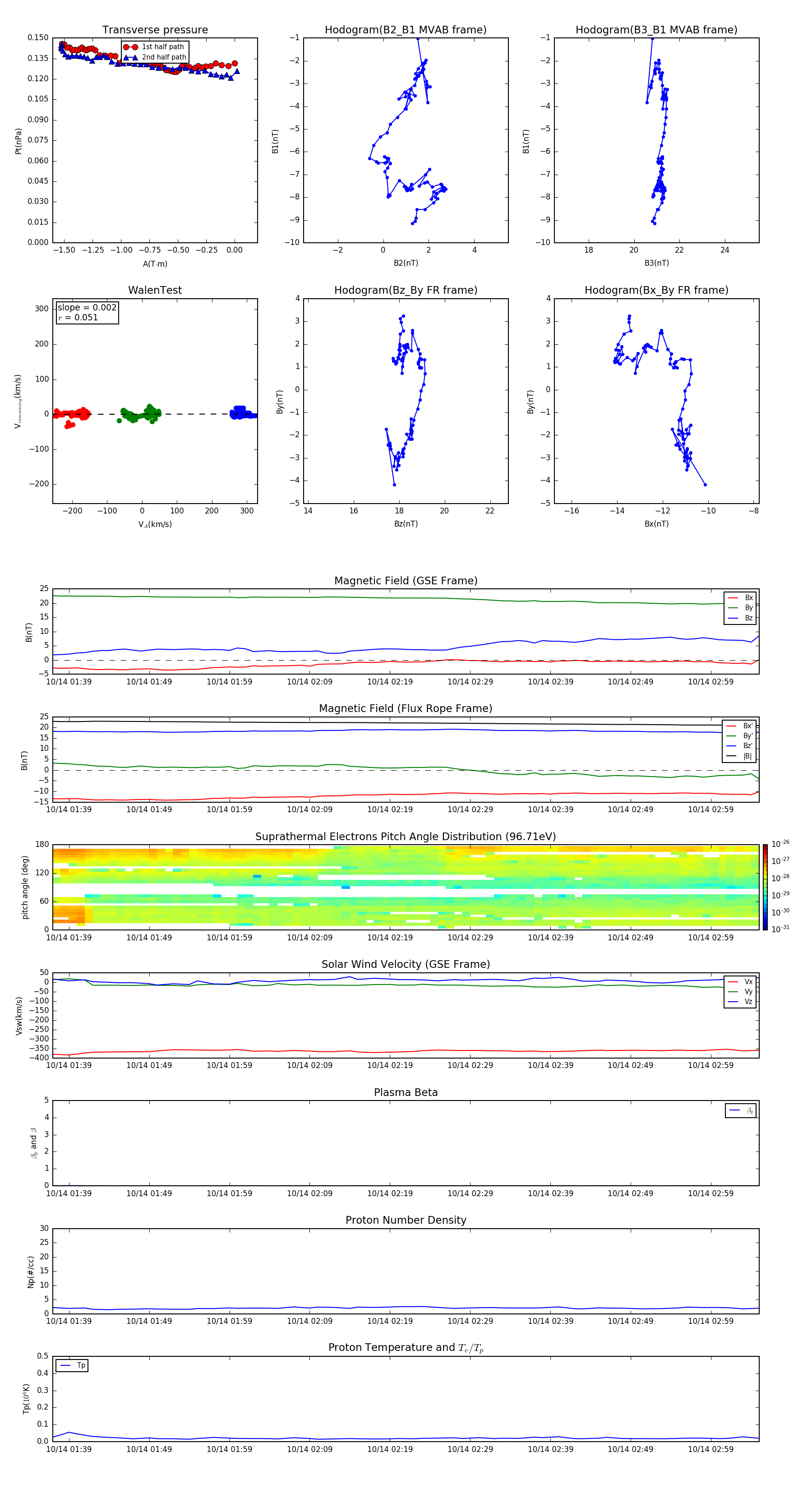Click the 'WalenTest' plot title
The width and height of the screenshot is (812, 1489).
155,290
